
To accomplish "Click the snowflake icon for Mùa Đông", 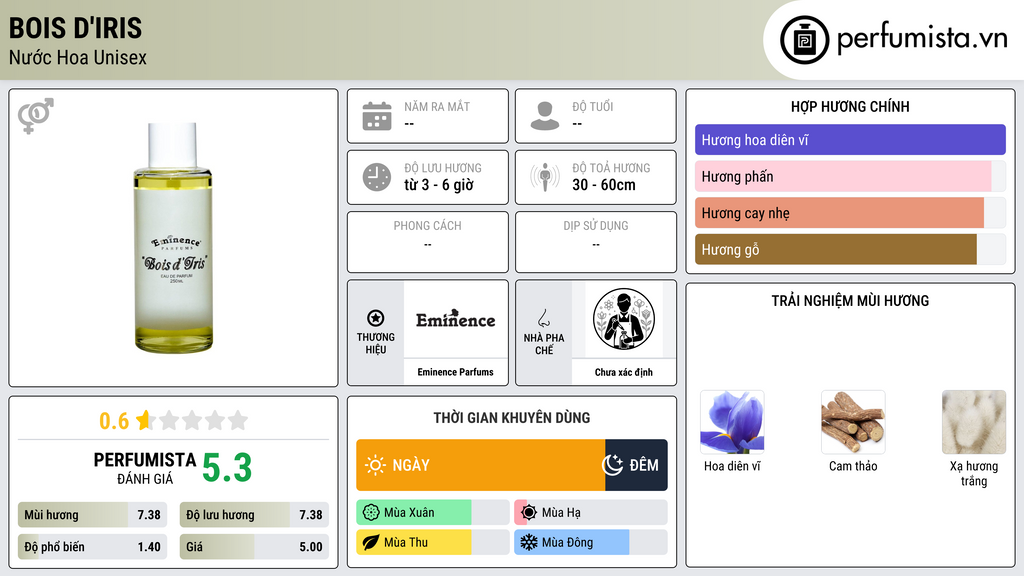I will pyautogui.click(x=528, y=542).
